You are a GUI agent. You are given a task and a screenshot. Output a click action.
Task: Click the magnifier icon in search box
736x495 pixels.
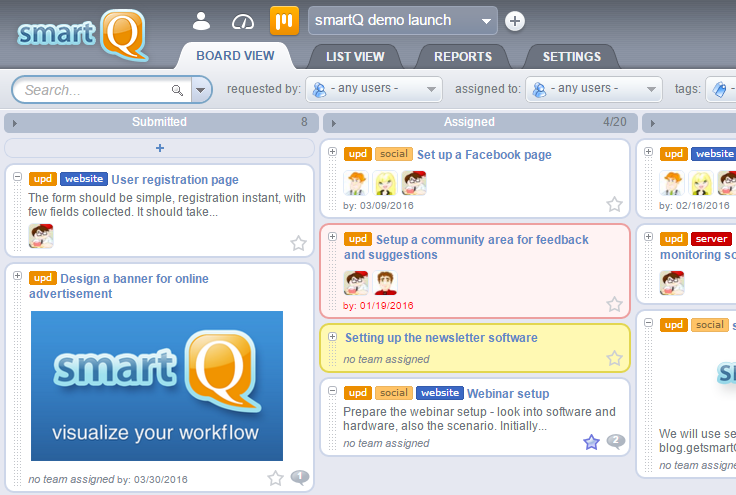tap(177, 90)
